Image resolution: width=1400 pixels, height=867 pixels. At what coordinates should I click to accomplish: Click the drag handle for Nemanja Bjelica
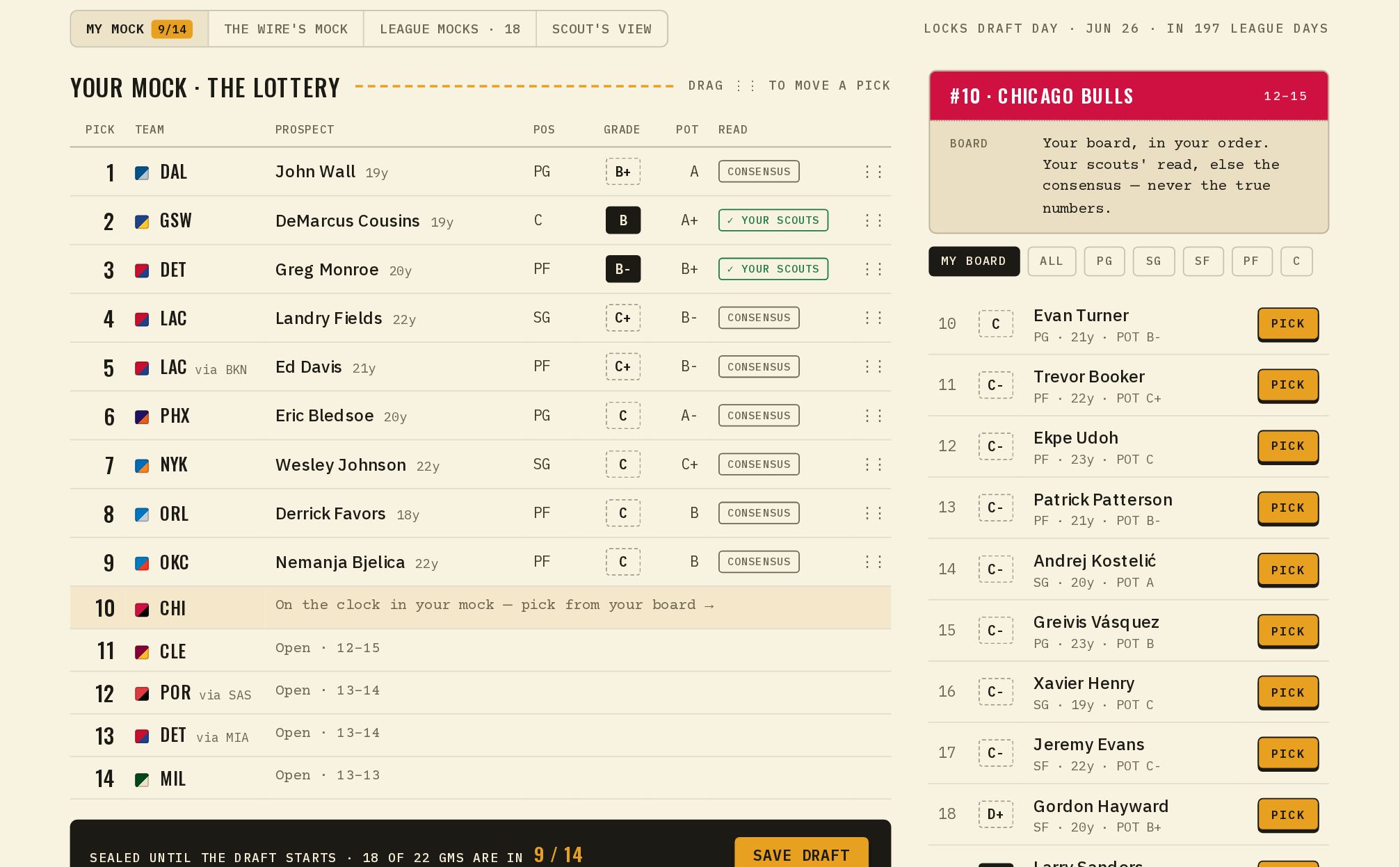click(x=874, y=562)
